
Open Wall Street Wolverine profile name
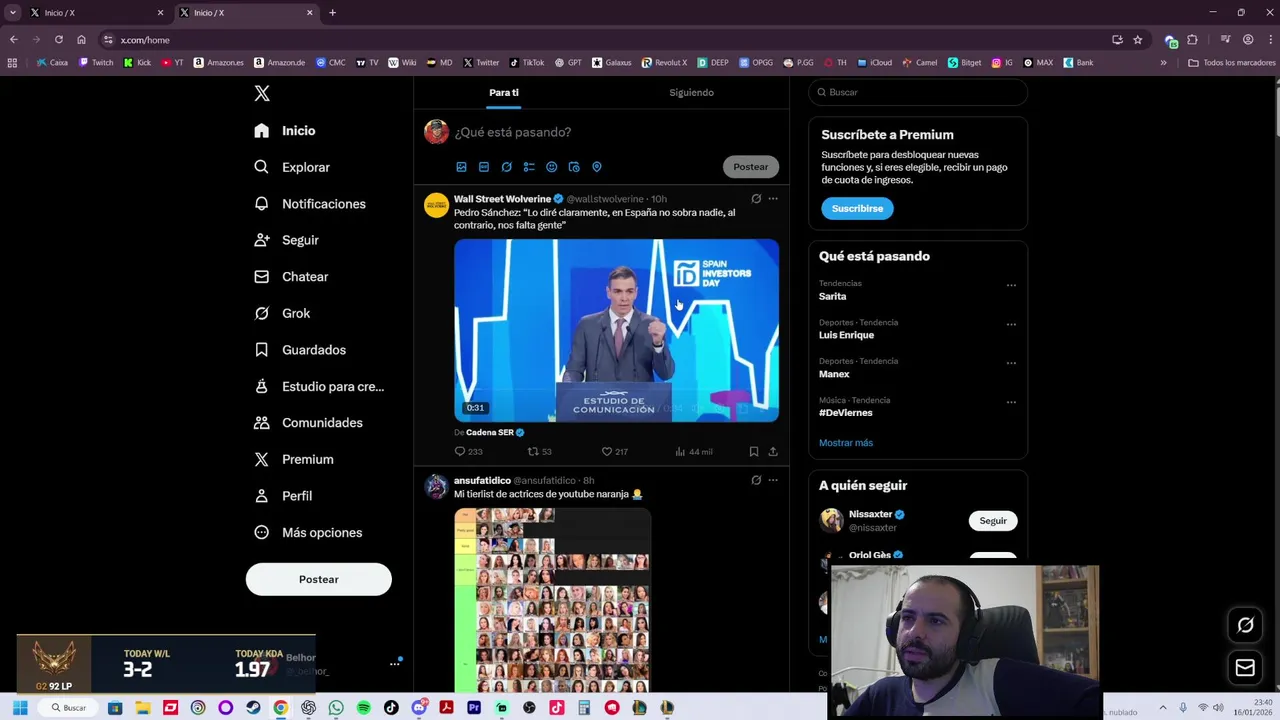(502, 199)
